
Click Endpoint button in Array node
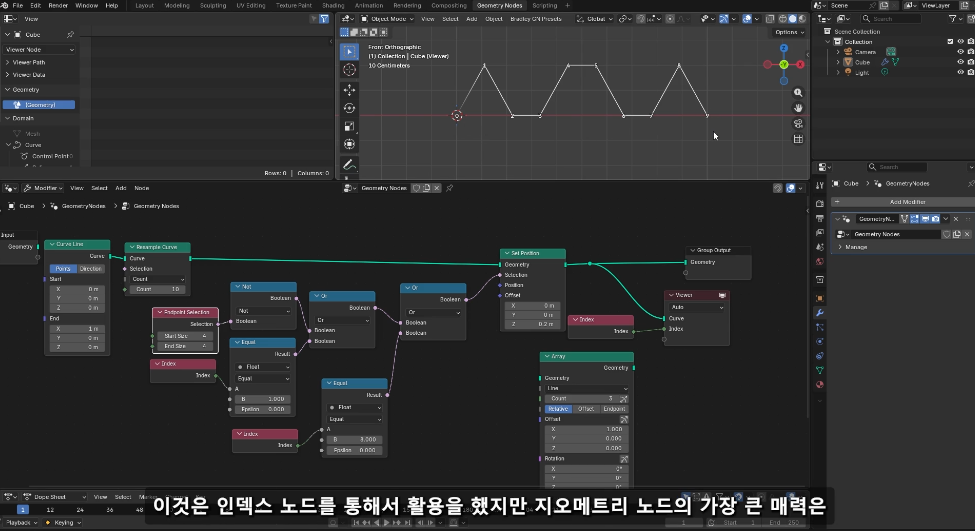coord(614,409)
